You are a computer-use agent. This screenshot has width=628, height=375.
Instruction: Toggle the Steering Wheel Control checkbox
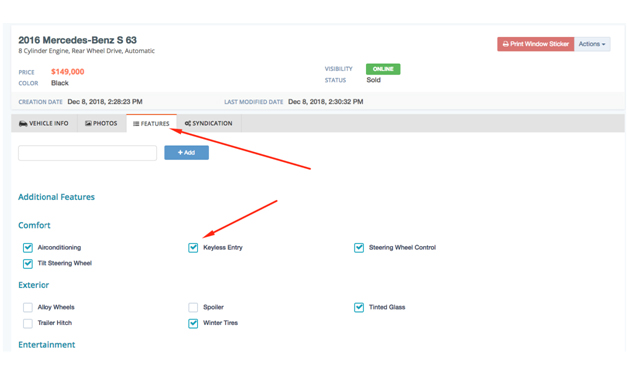359,248
